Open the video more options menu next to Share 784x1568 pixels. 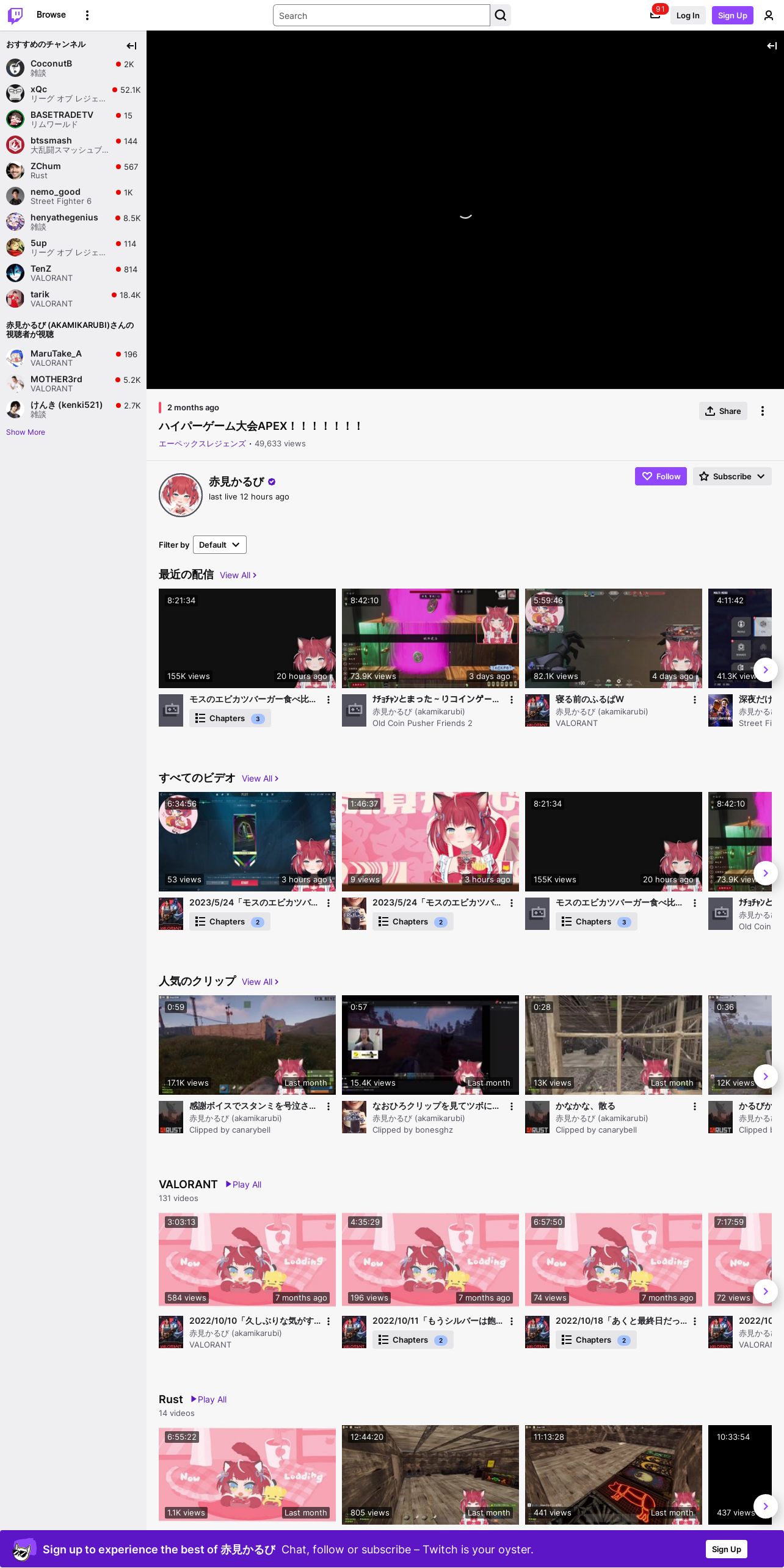pyautogui.click(x=763, y=411)
